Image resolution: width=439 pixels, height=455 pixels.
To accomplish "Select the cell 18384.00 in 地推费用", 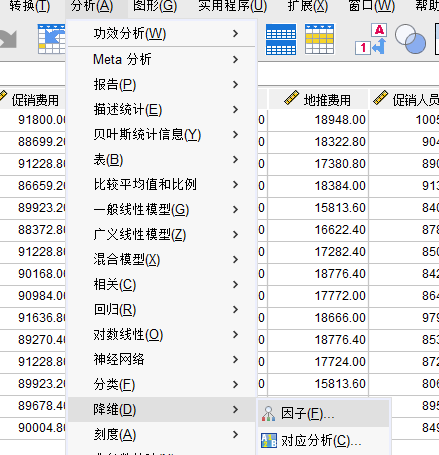I will [318, 186].
